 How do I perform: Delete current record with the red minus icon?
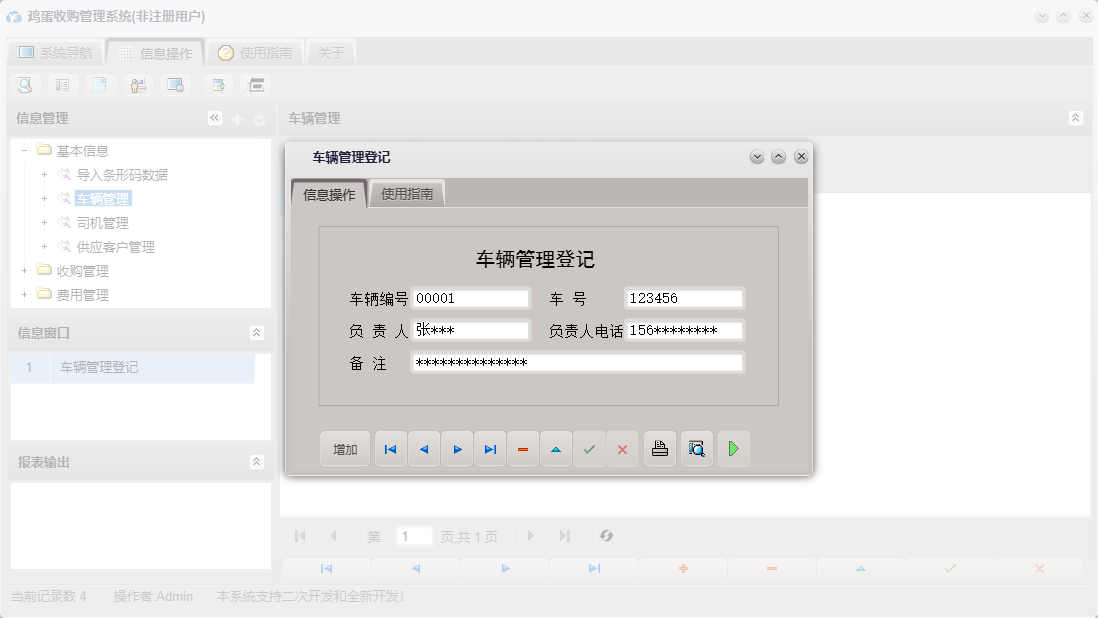pyautogui.click(x=523, y=448)
